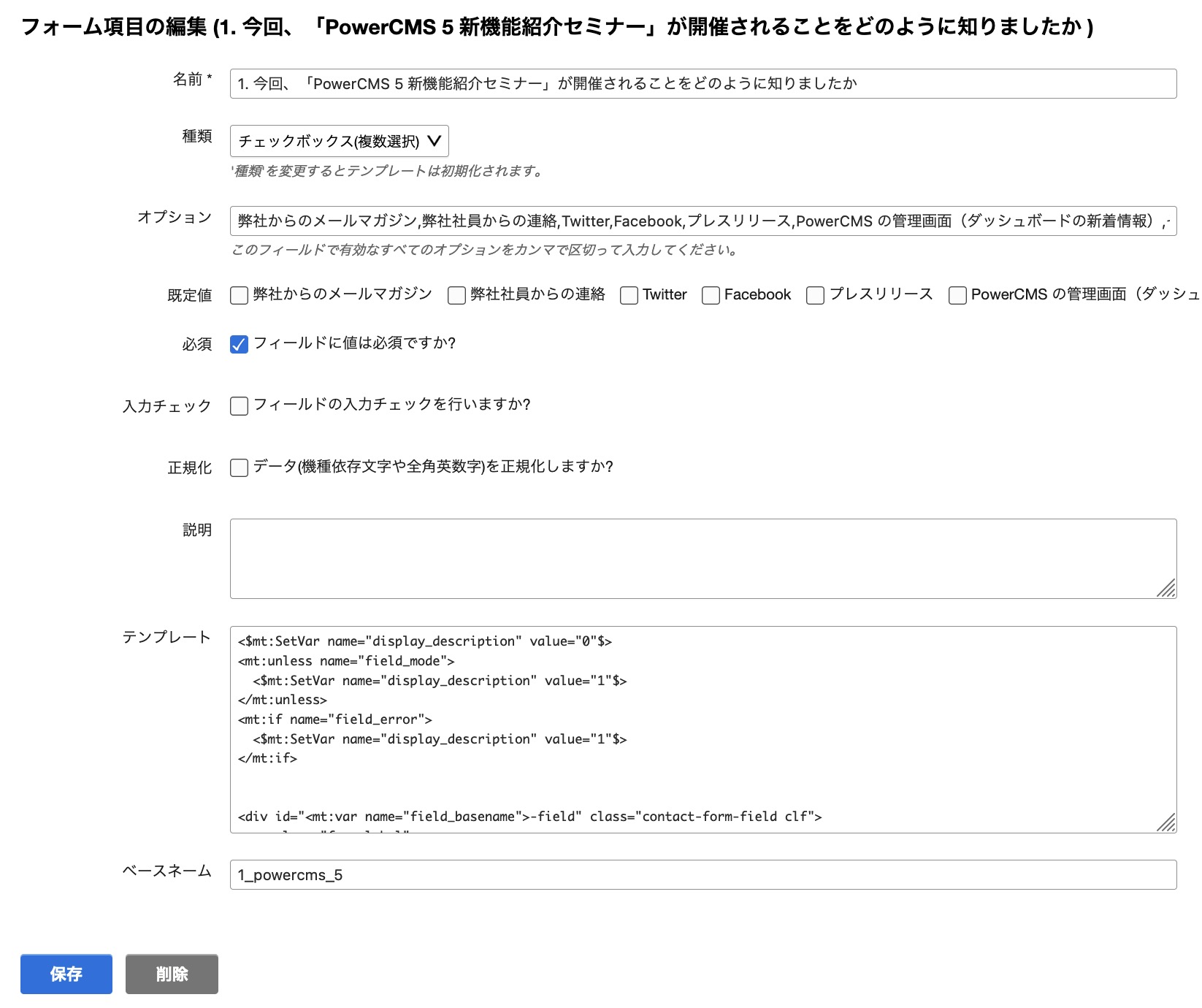Screen dimensions: 1202x1008
Task: Click the オプション comma-separated input field
Action: tap(703, 221)
